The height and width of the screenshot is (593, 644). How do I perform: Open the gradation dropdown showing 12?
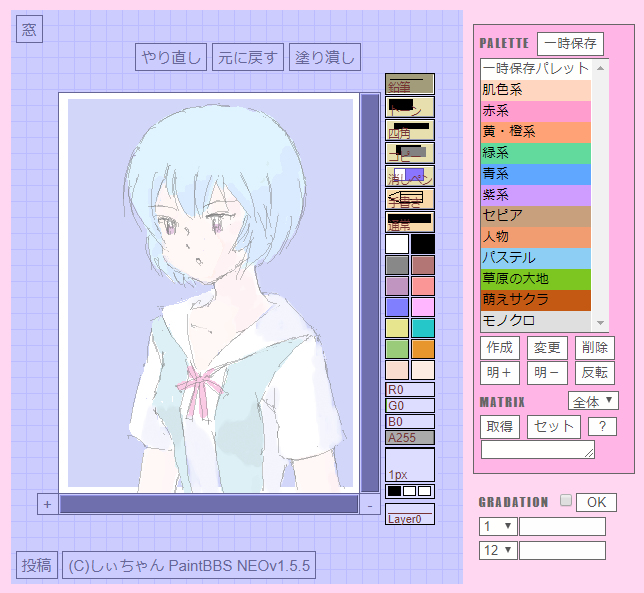pyautogui.click(x=498, y=550)
